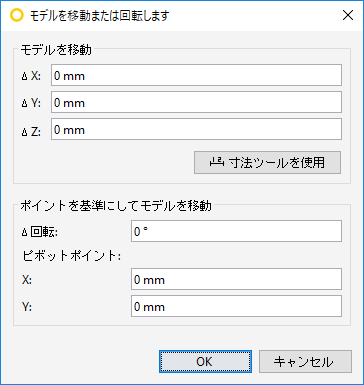
Task: Click the モデルを移動 group heading
Action: pyautogui.click(x=56, y=50)
